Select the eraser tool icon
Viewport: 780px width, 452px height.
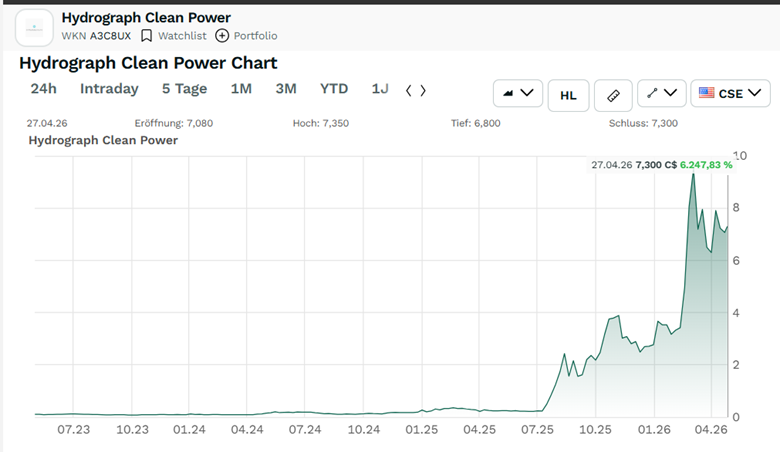pos(613,95)
